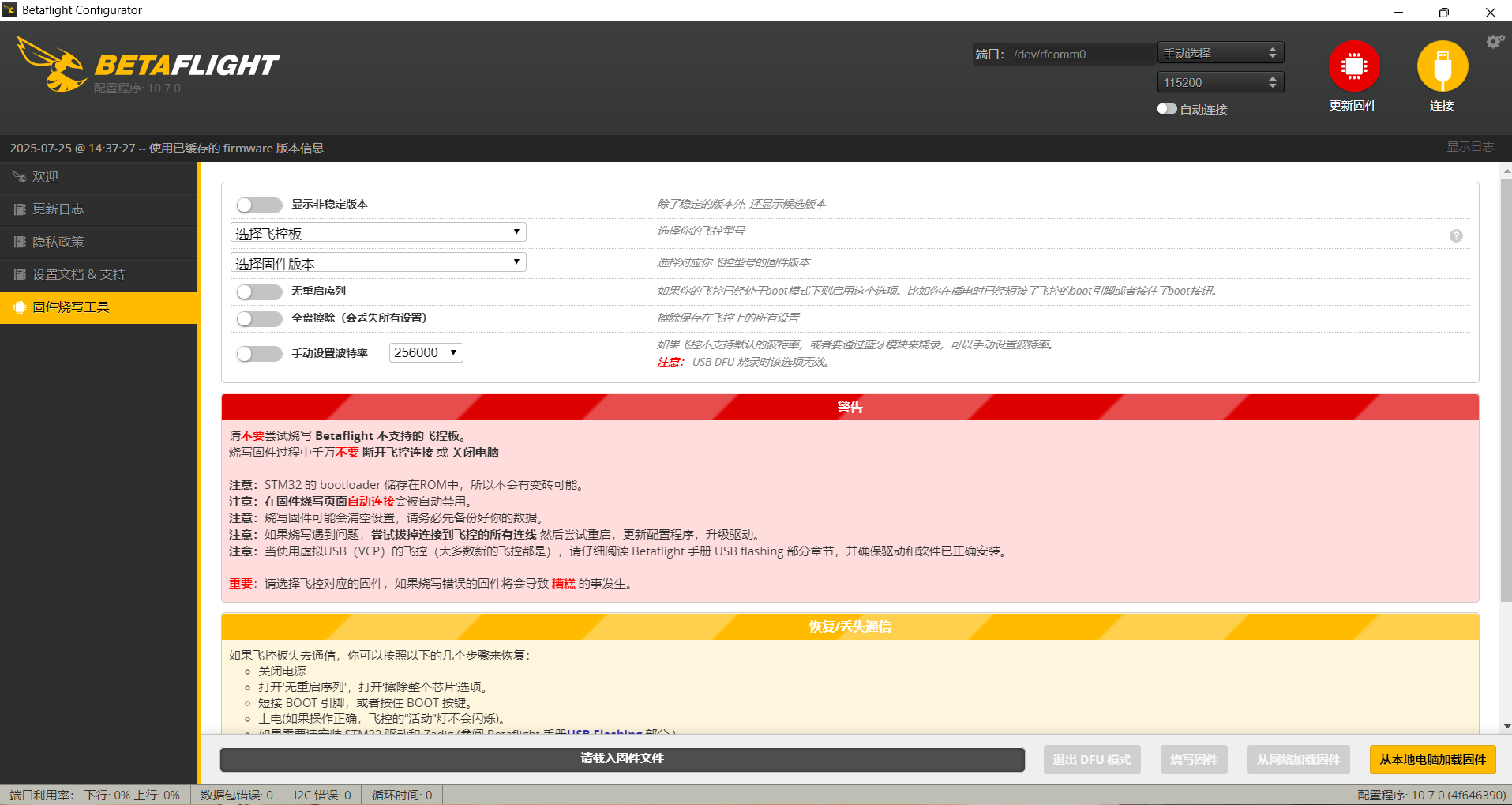Click the 更新日志 sidebar icon
Screen dimensions: 1512x805
pos(20,209)
